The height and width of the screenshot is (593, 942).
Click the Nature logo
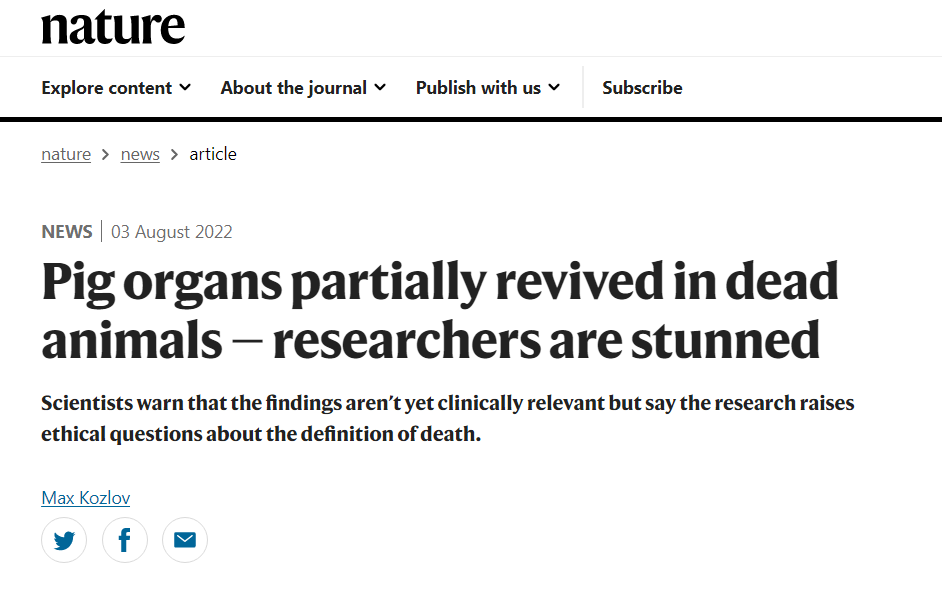[x=113, y=28]
